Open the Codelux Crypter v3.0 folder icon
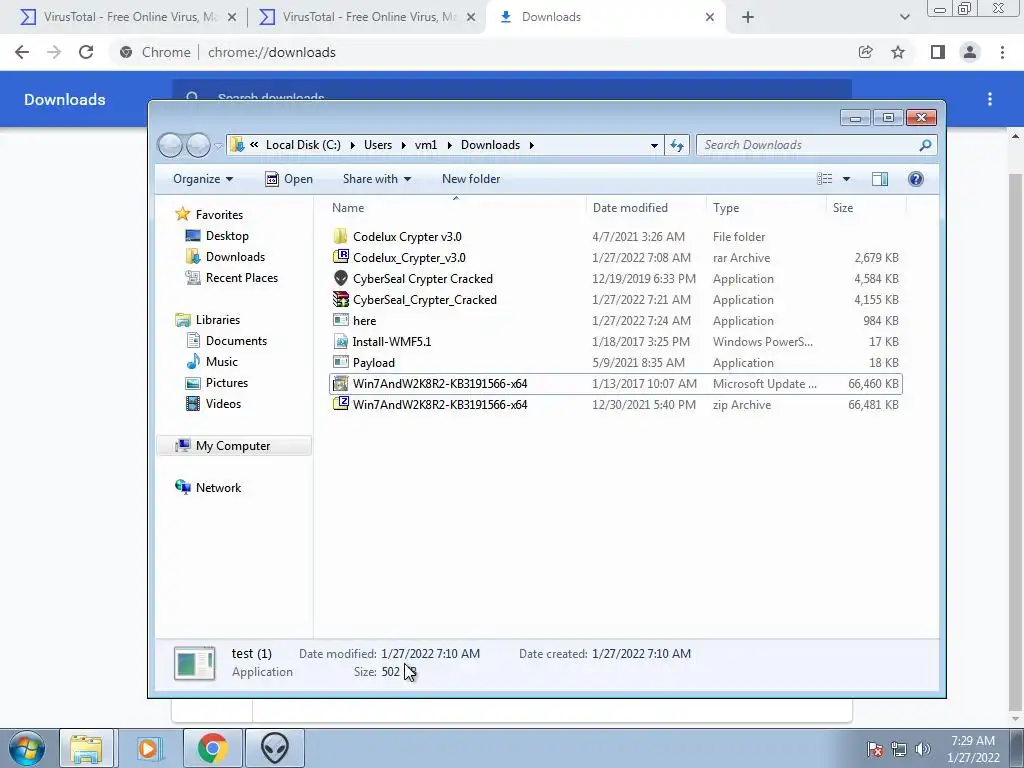Viewport: 1024px width, 768px height. point(340,236)
